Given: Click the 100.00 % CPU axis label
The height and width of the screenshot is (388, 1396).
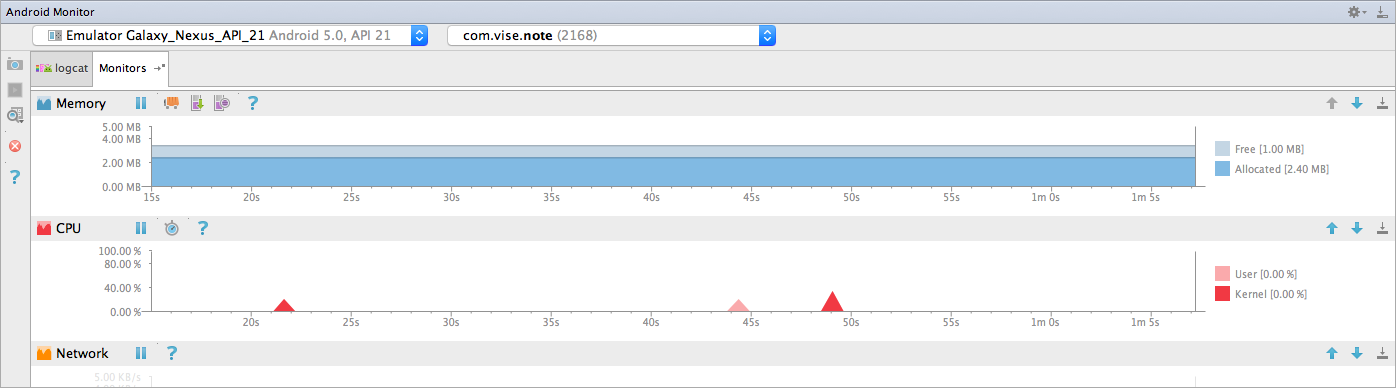Looking at the screenshot, I should tap(120, 252).
